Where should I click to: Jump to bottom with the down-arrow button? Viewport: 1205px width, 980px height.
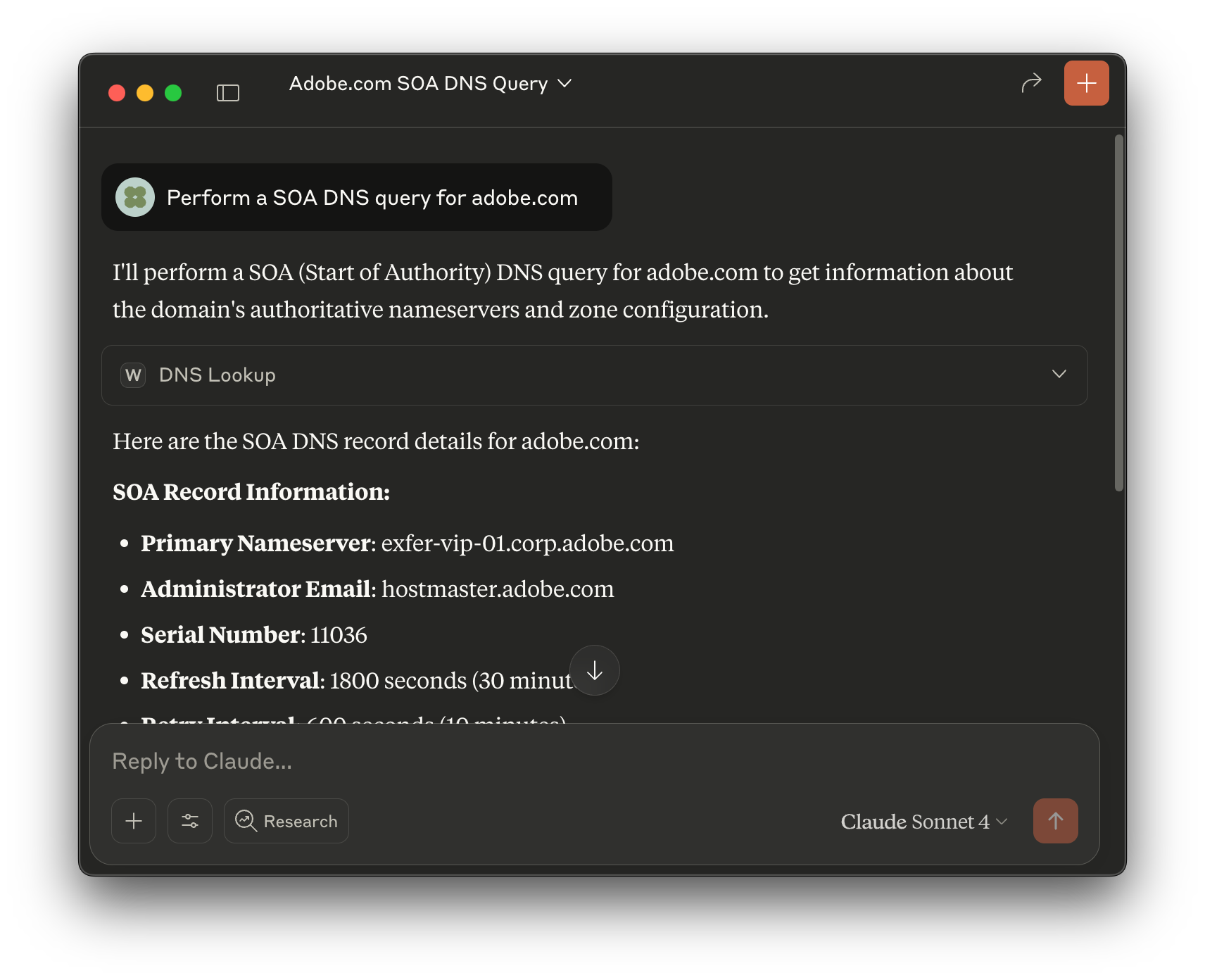click(x=595, y=670)
